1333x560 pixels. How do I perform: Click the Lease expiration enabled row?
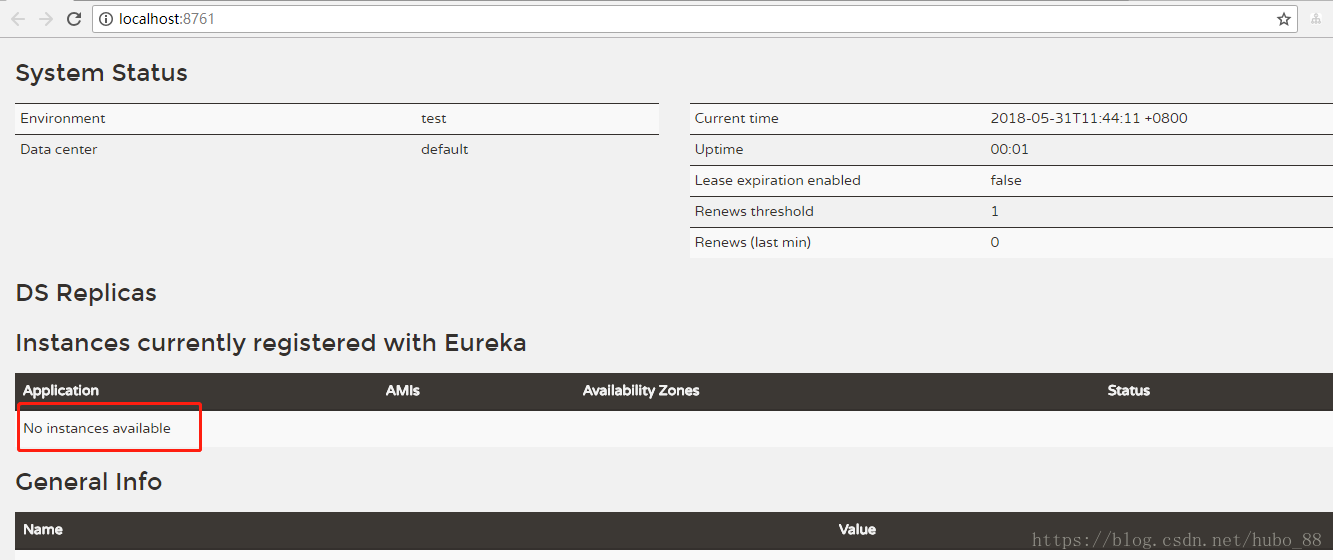777,180
